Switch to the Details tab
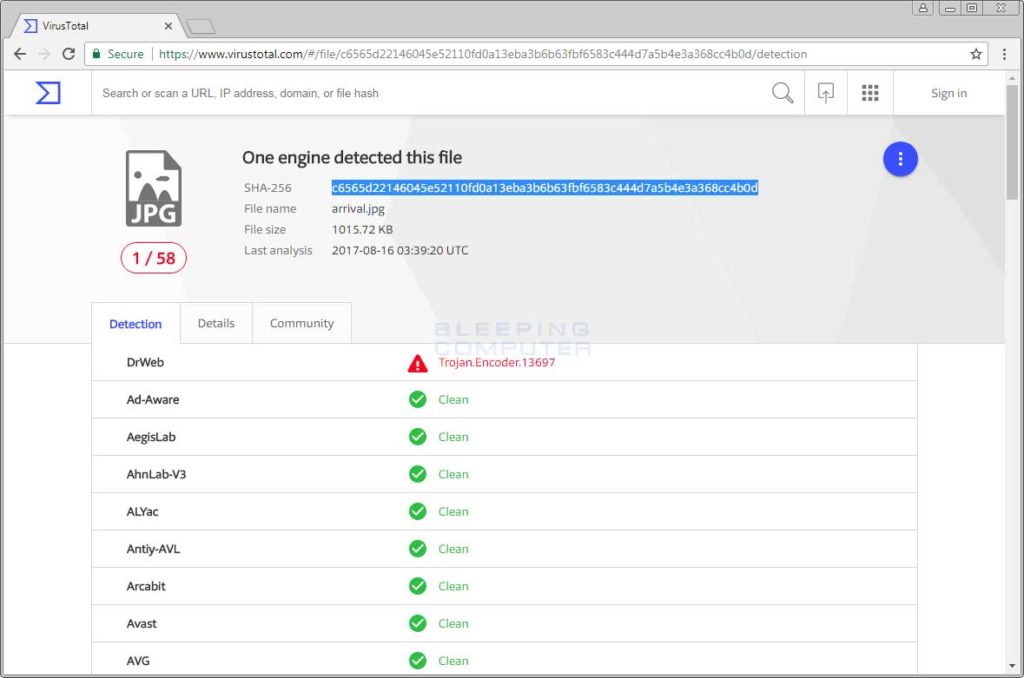The width and height of the screenshot is (1024, 678). pos(216,323)
